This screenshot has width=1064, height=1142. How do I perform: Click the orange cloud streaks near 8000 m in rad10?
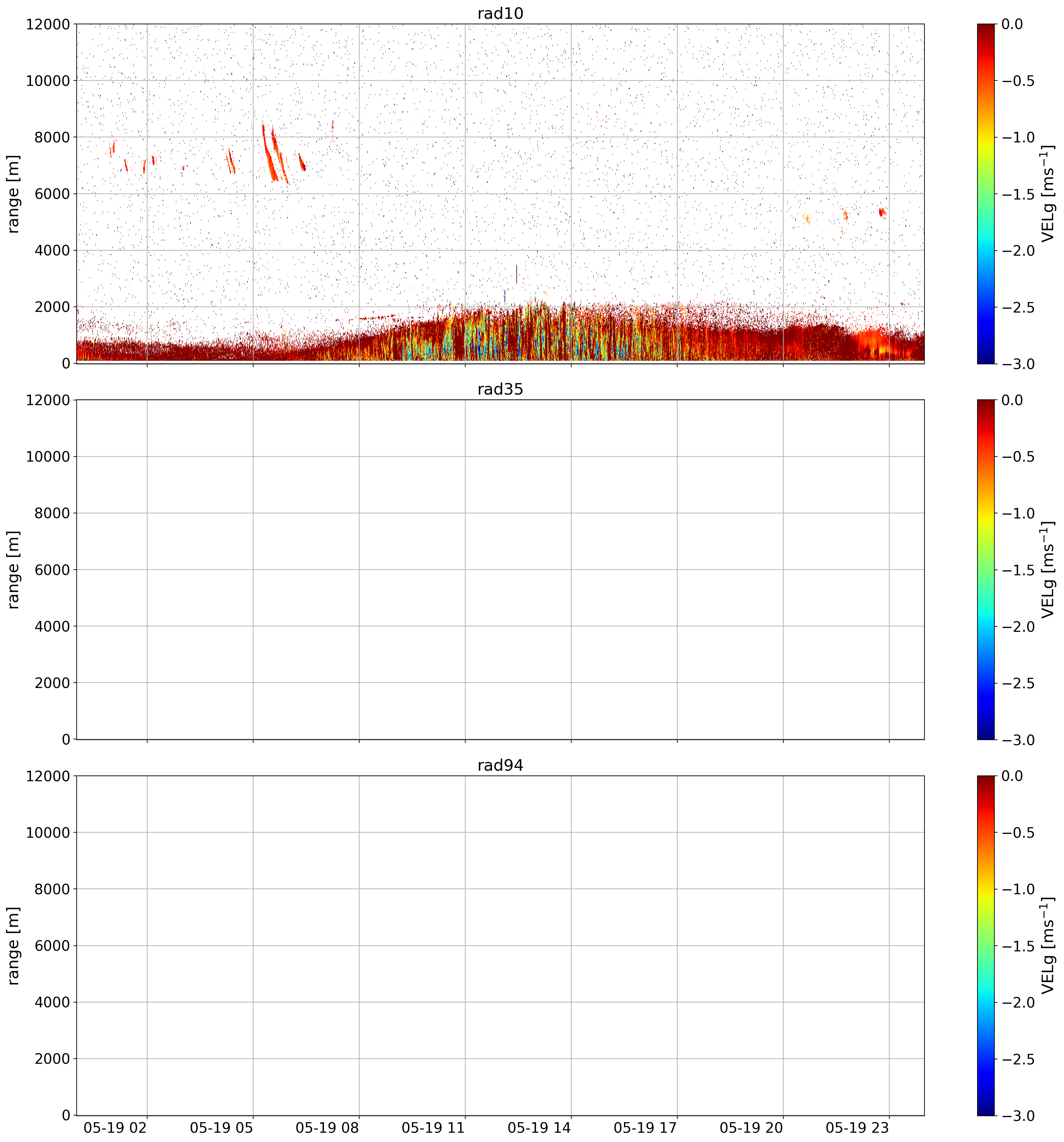pyautogui.click(x=275, y=154)
